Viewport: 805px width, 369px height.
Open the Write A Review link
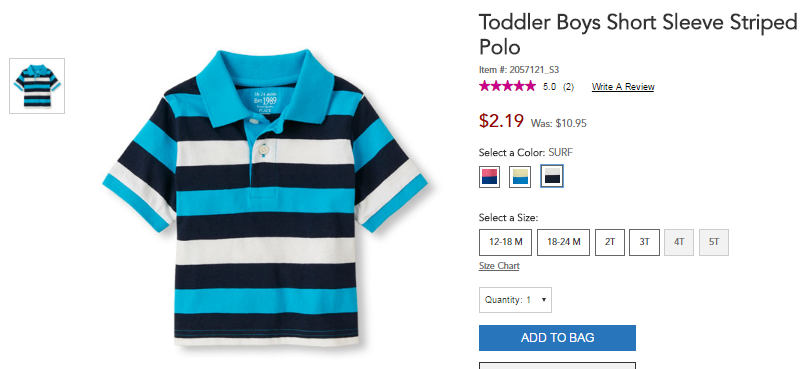(x=623, y=87)
